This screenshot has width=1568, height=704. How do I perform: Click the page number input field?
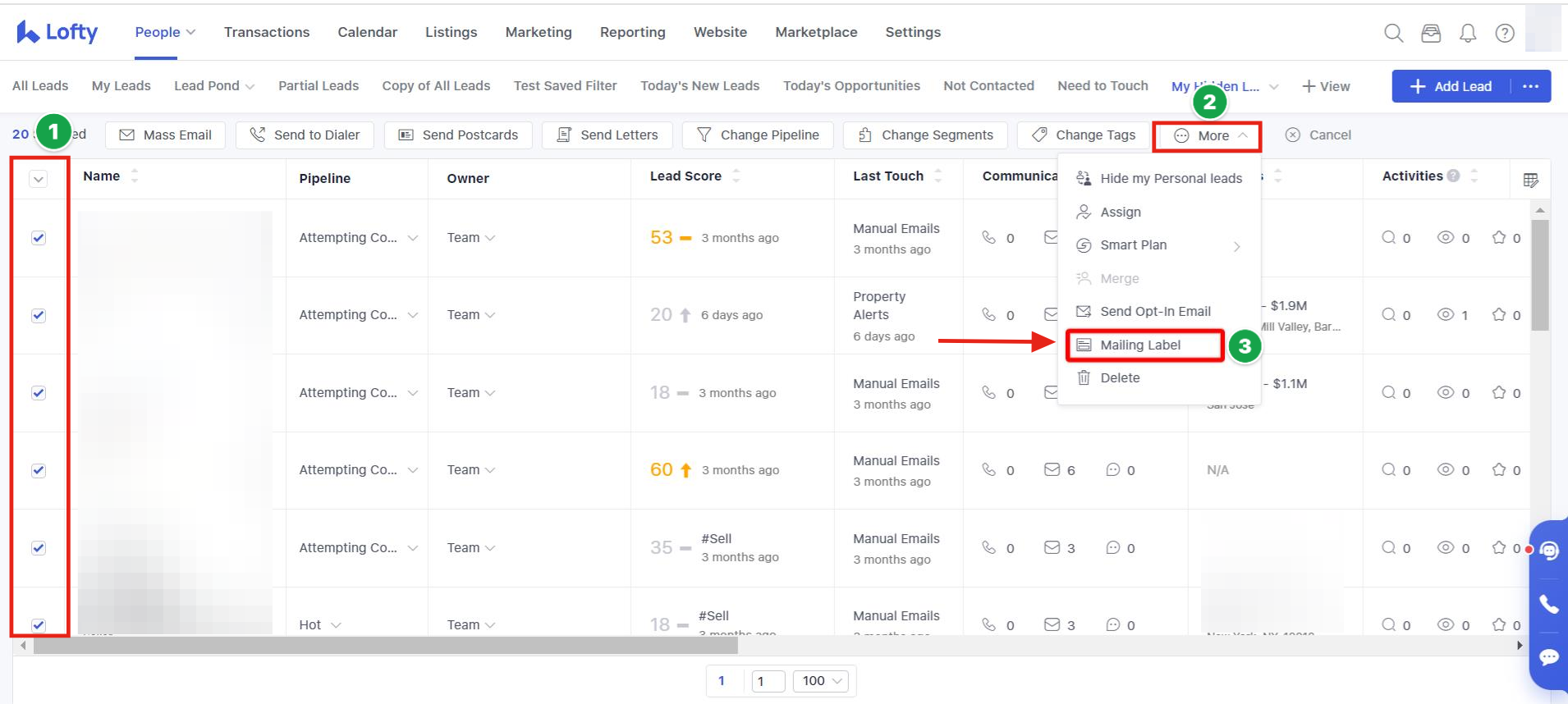768,681
